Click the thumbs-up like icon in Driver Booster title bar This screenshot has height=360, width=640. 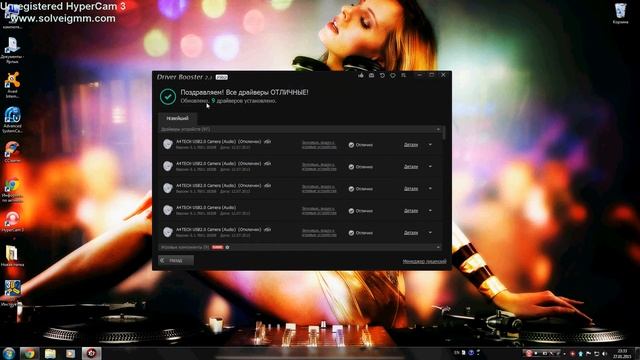361,76
